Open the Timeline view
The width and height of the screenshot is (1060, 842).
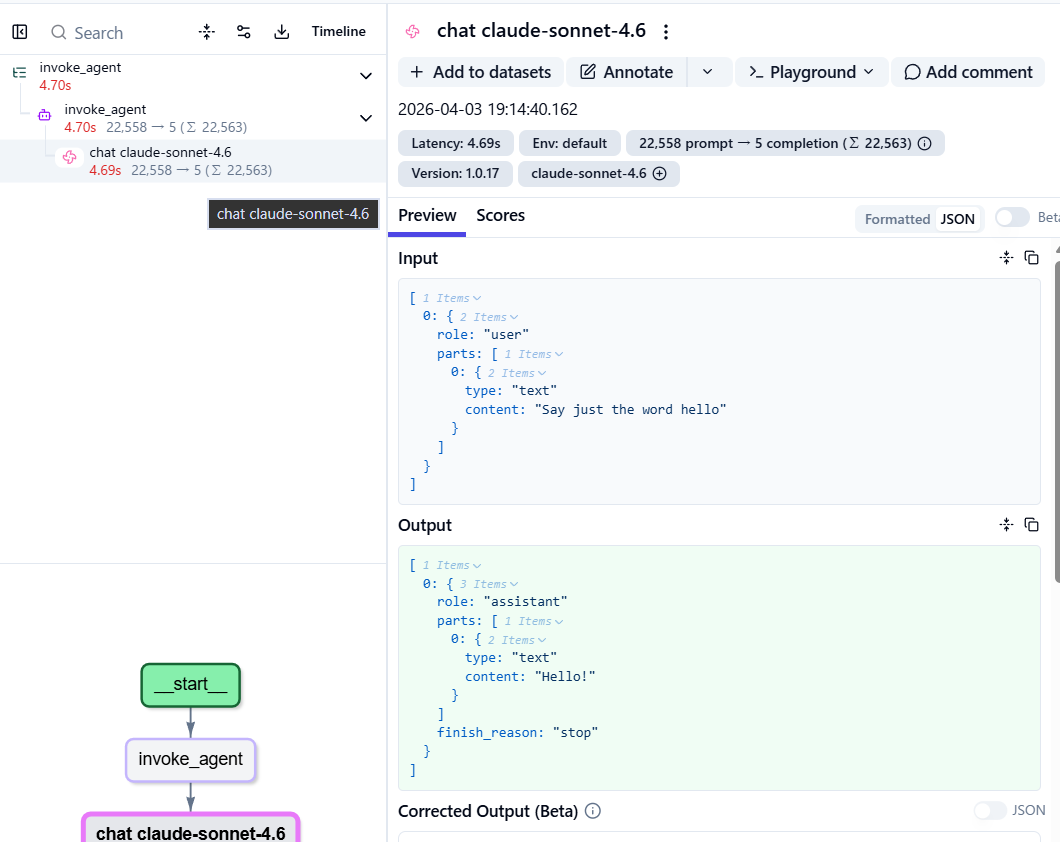point(338,31)
